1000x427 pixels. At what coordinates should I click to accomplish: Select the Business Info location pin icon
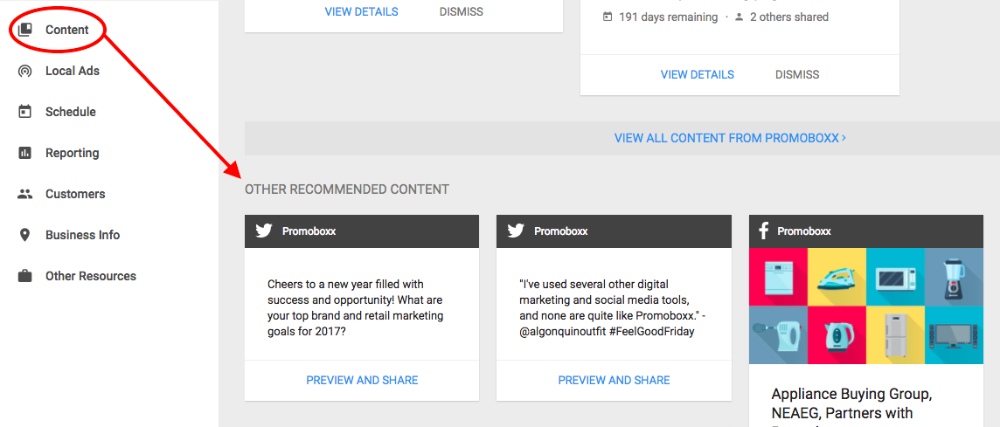tap(25, 235)
